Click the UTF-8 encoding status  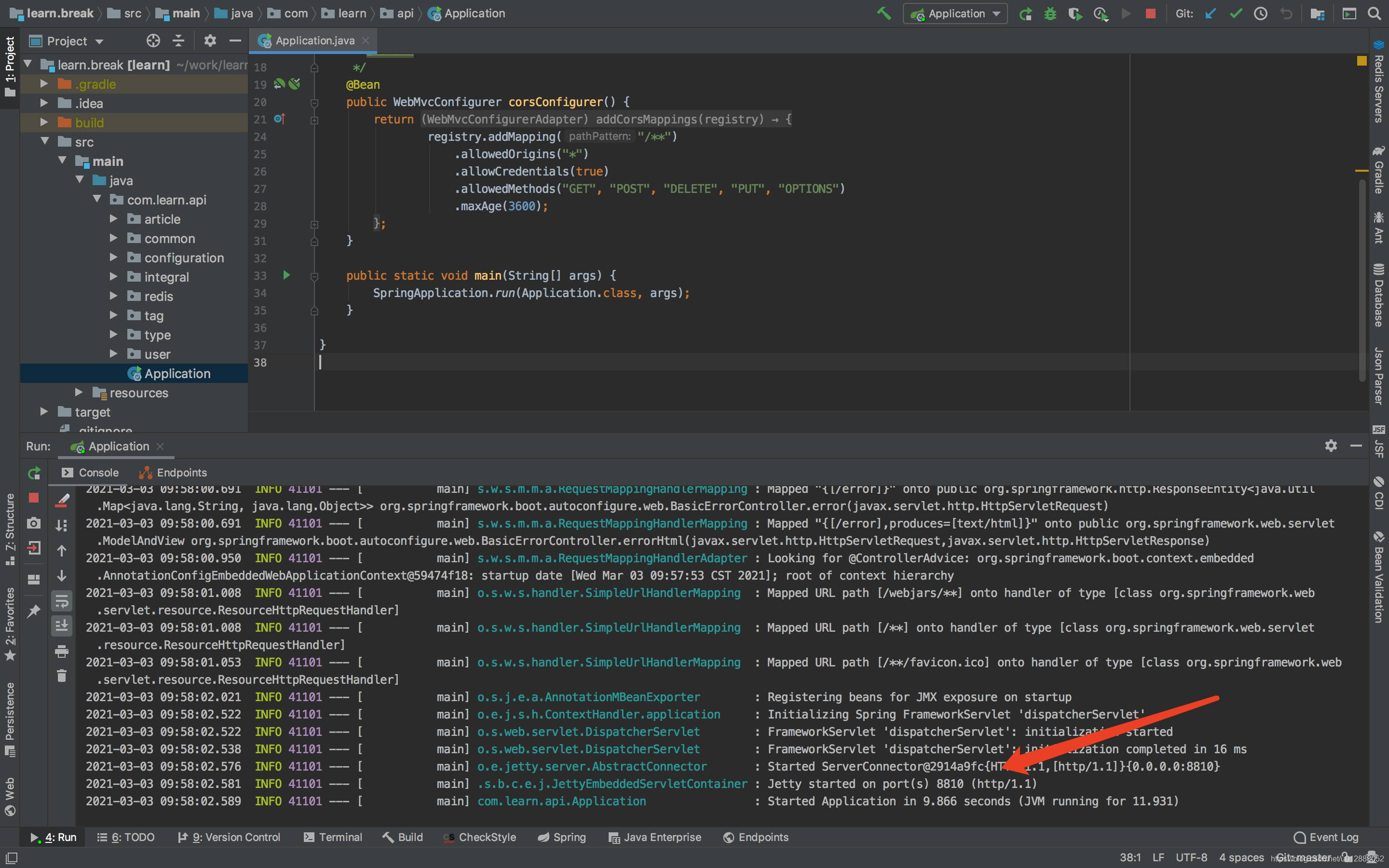[x=1191, y=857]
